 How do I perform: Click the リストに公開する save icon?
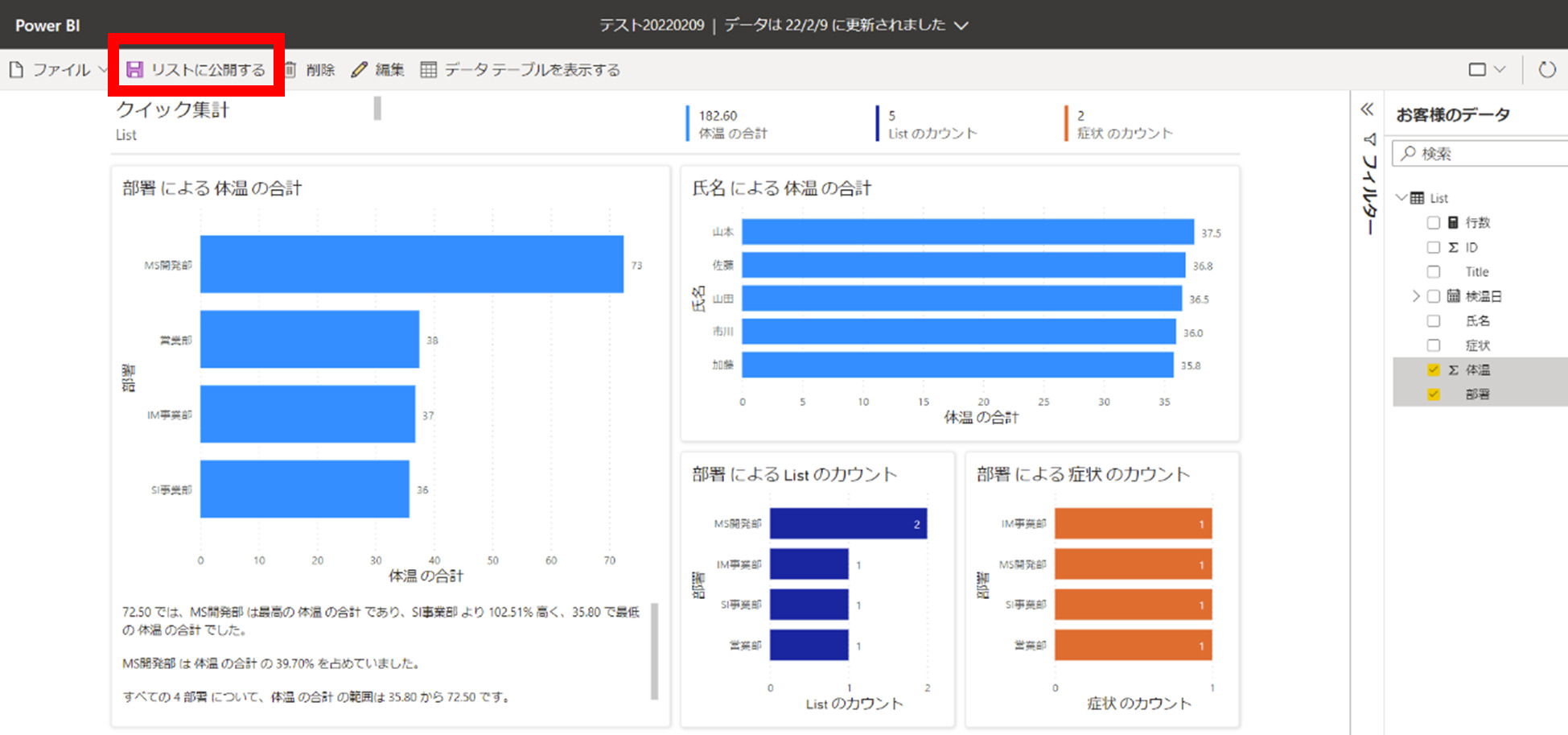pyautogui.click(x=135, y=69)
